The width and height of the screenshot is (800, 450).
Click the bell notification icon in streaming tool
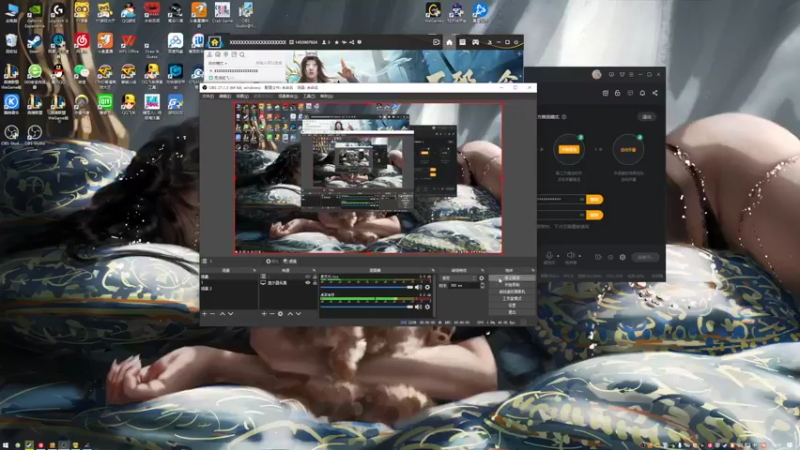(642, 93)
